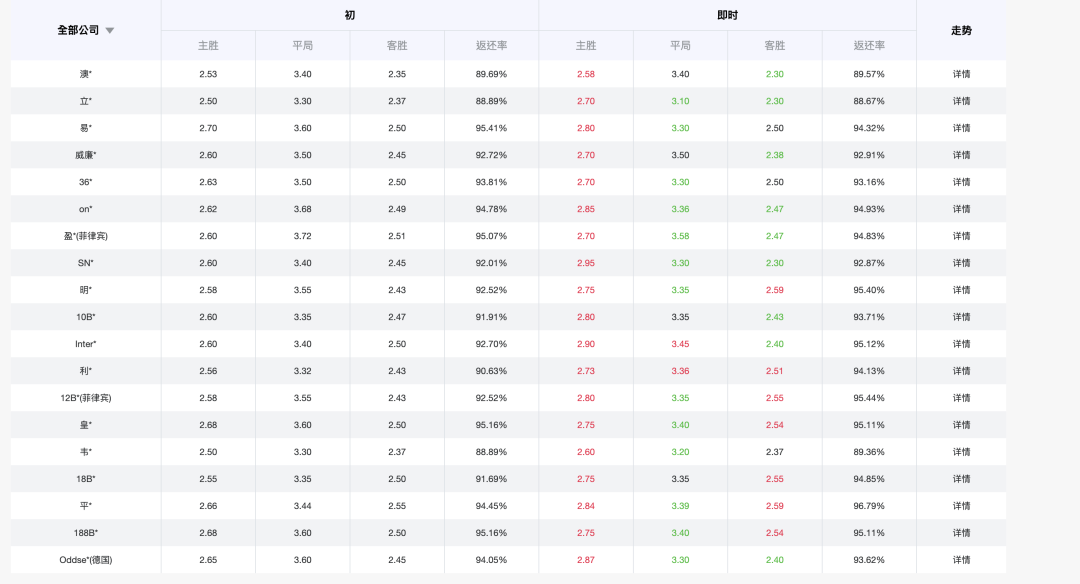Click the 96.79% return rate for 平*
This screenshot has height=584, width=1080.
[x=869, y=506]
